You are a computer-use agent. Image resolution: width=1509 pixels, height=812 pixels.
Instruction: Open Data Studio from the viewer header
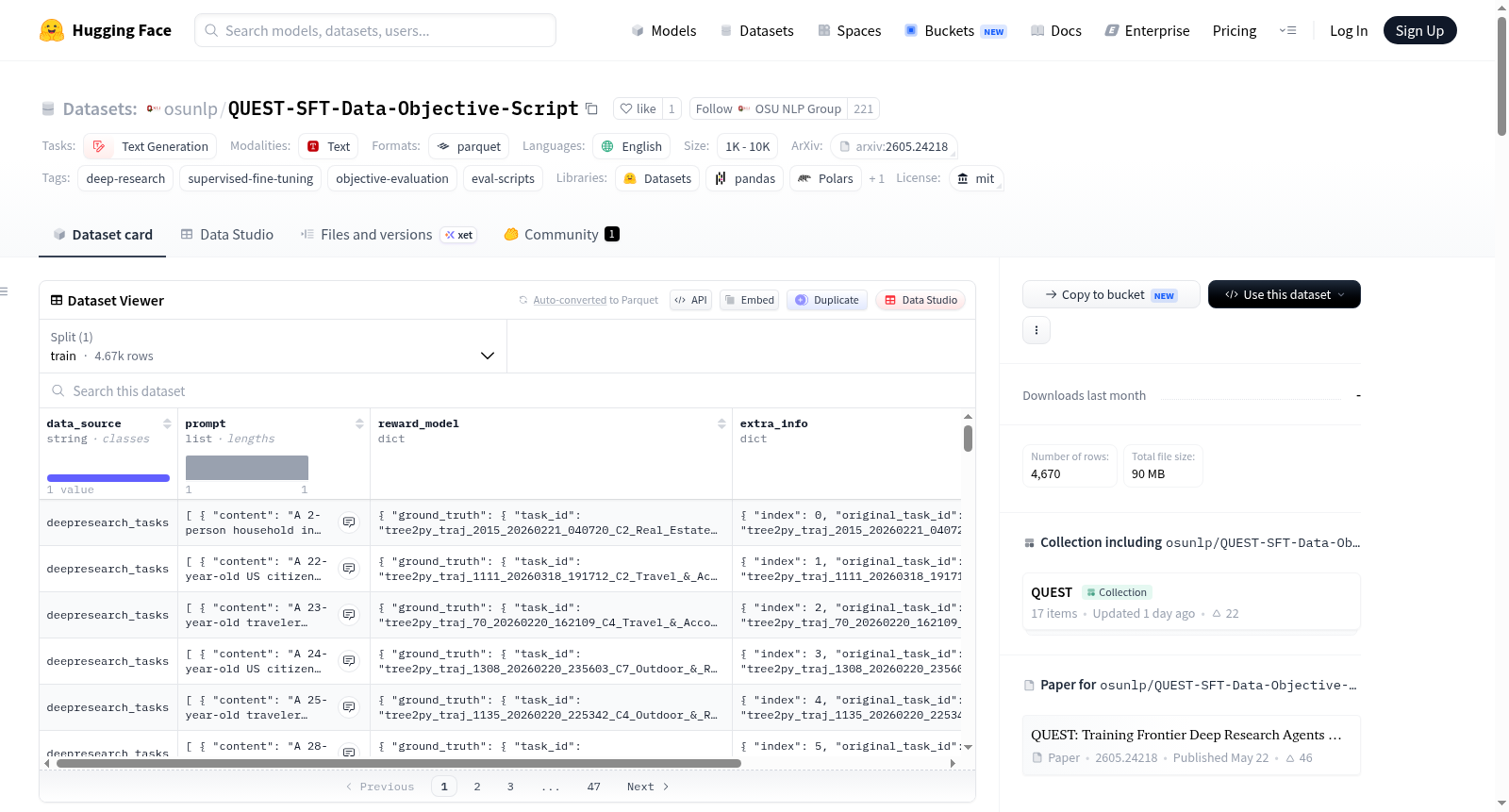(920, 300)
